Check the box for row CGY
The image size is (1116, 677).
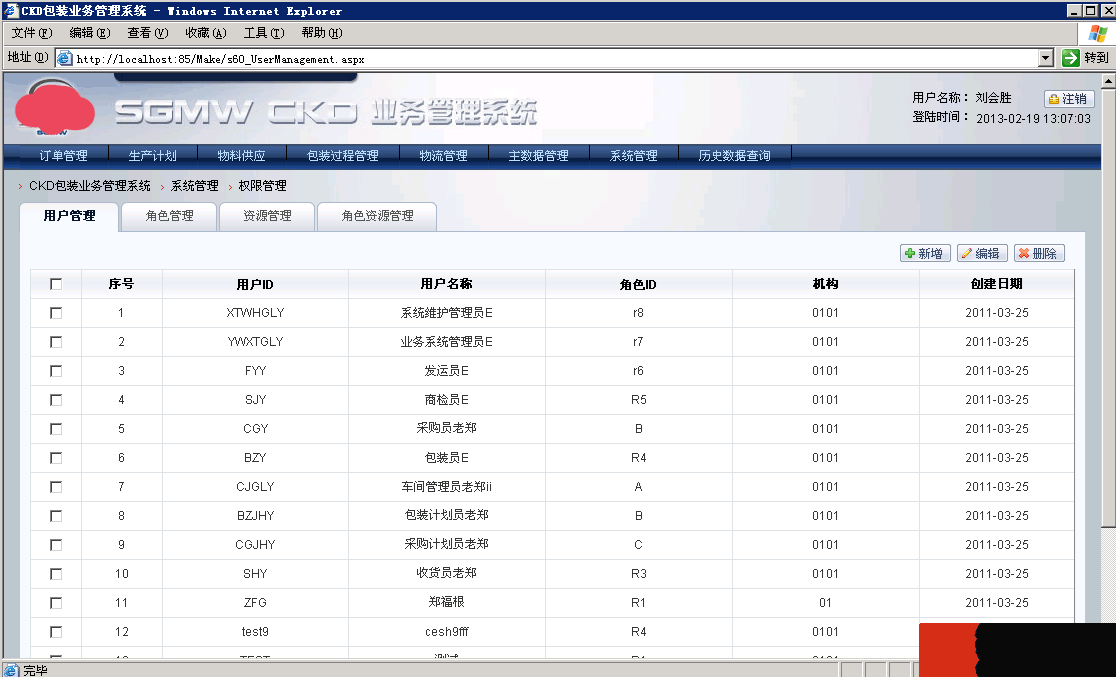[56, 429]
